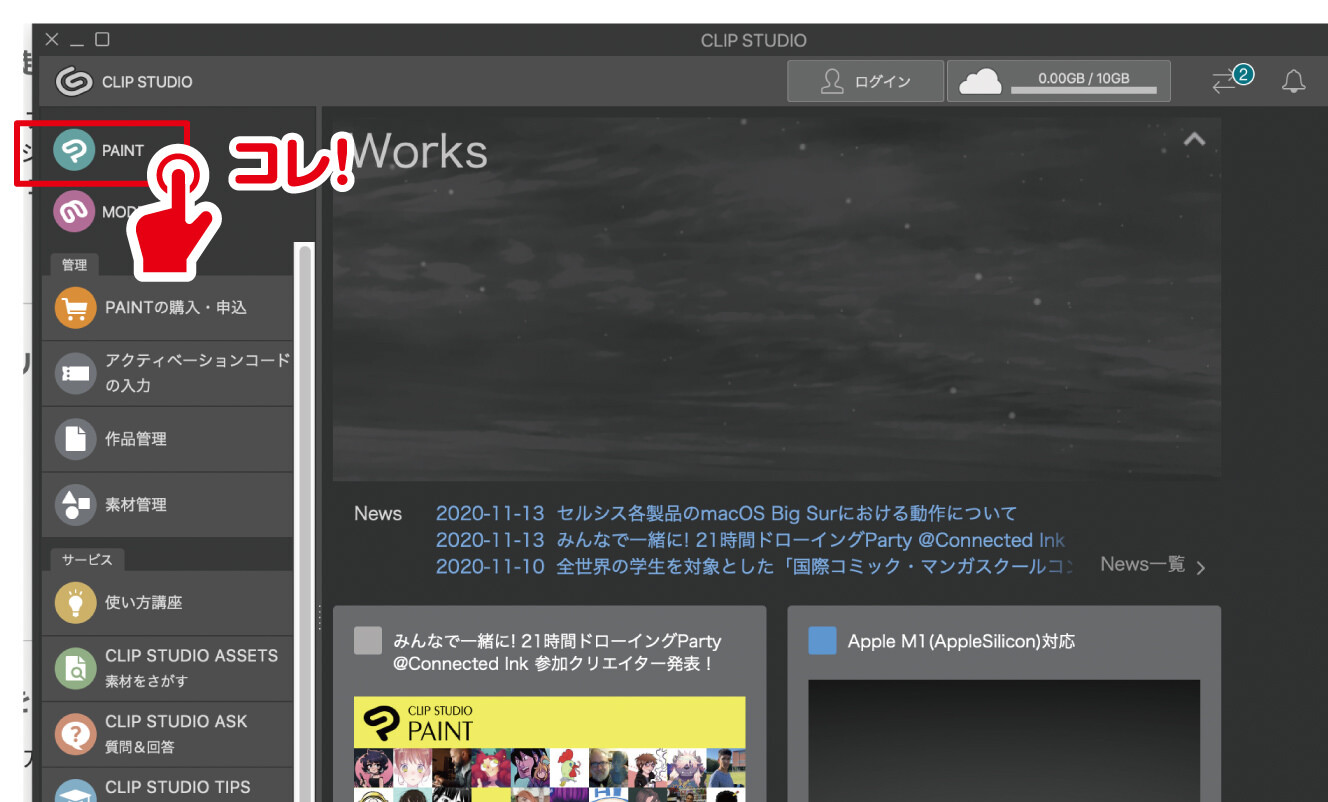Collapse the Works banner with chevron
This screenshot has width=1328, height=802.
(x=1194, y=140)
